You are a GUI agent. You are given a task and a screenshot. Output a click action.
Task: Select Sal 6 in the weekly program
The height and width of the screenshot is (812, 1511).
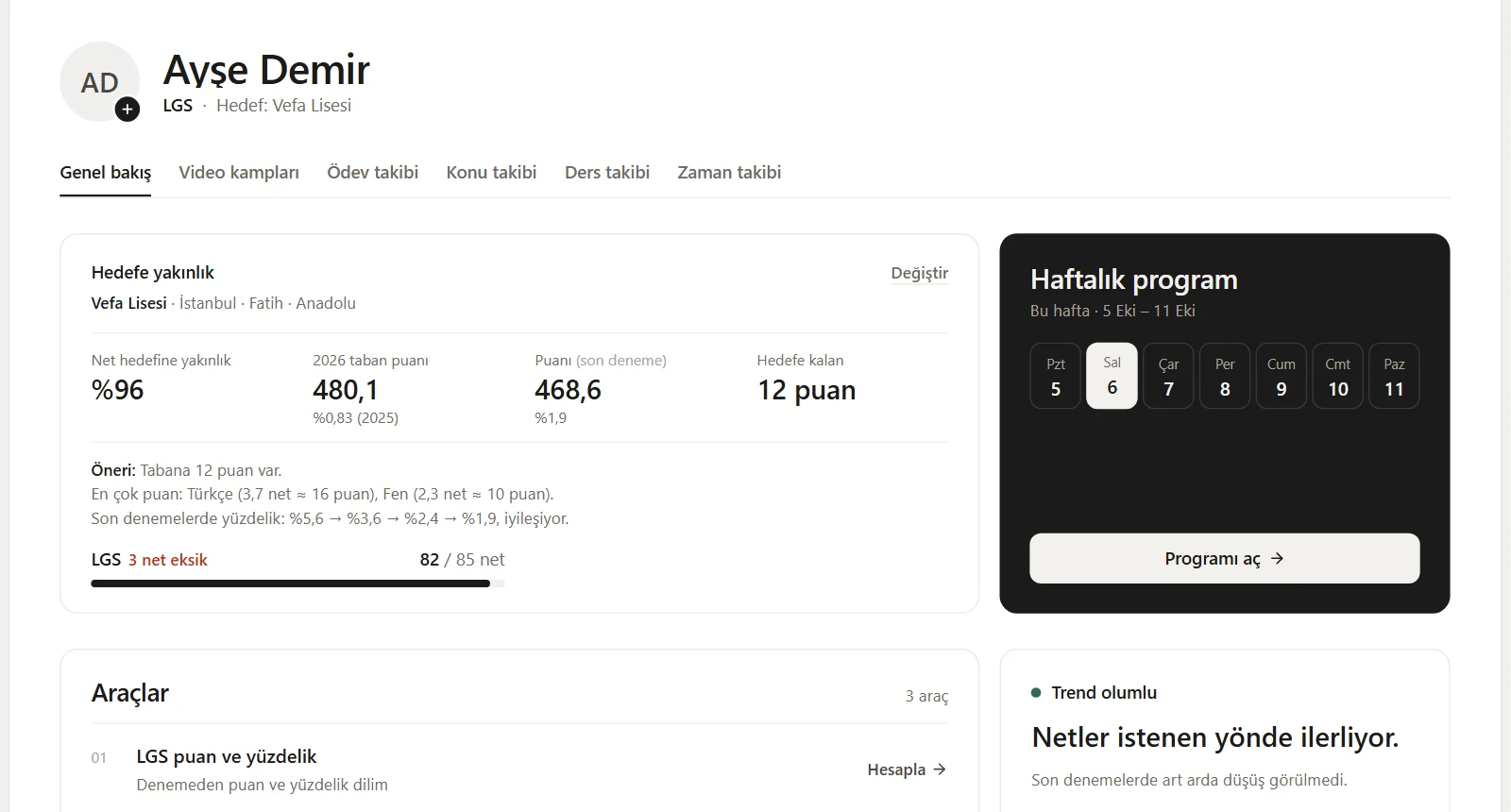coord(1112,376)
